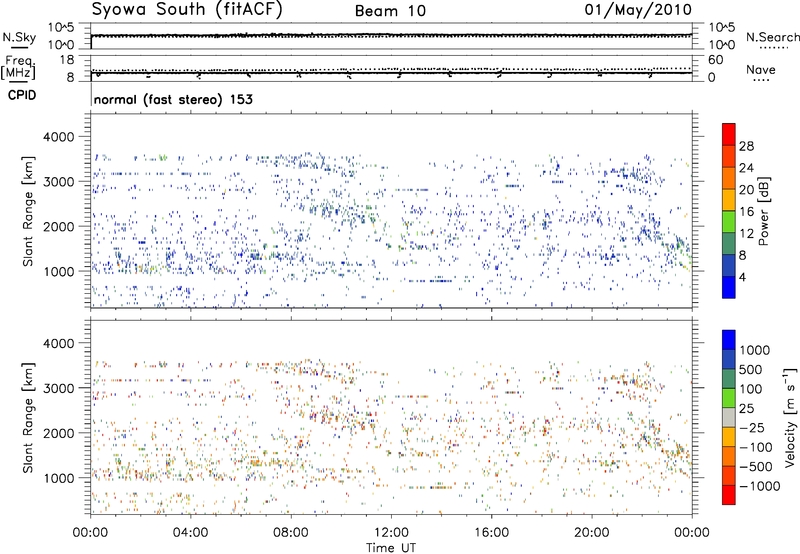Screen dimensions: 800x554
Task: Pick the bright blue top Velocity colorbar segment
Action: point(729,340)
